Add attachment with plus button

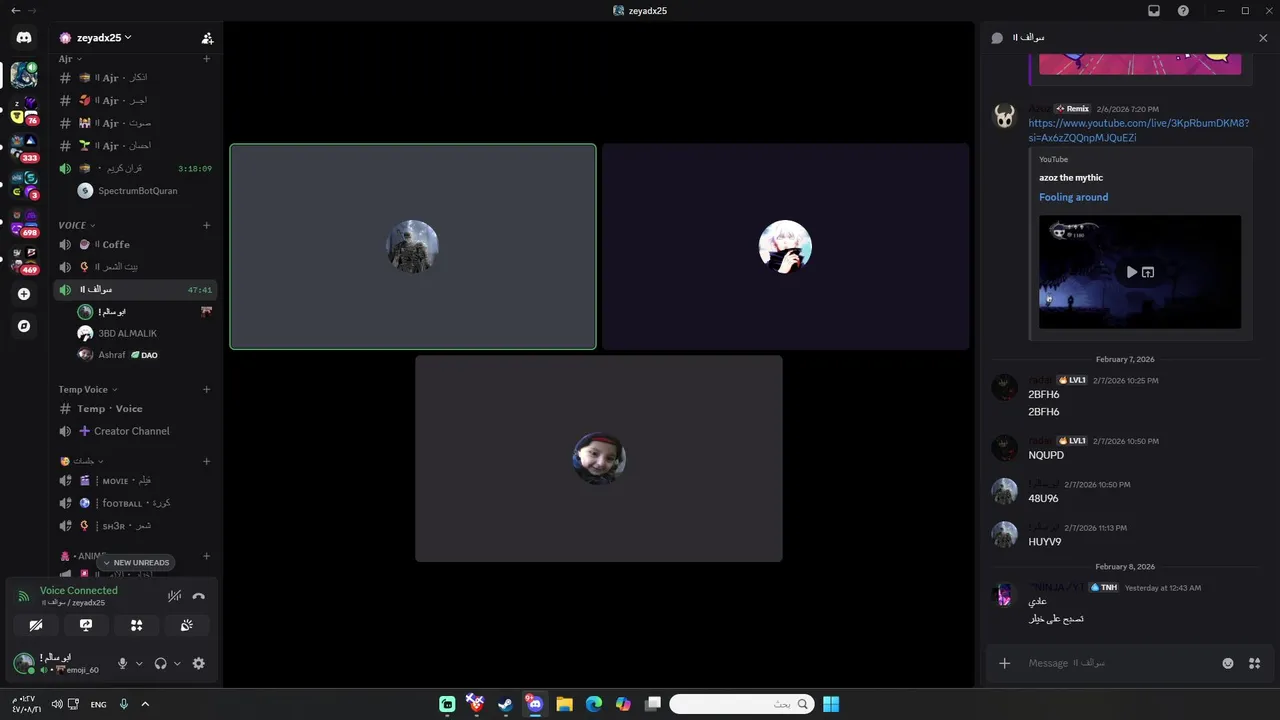pyautogui.click(x=1005, y=663)
